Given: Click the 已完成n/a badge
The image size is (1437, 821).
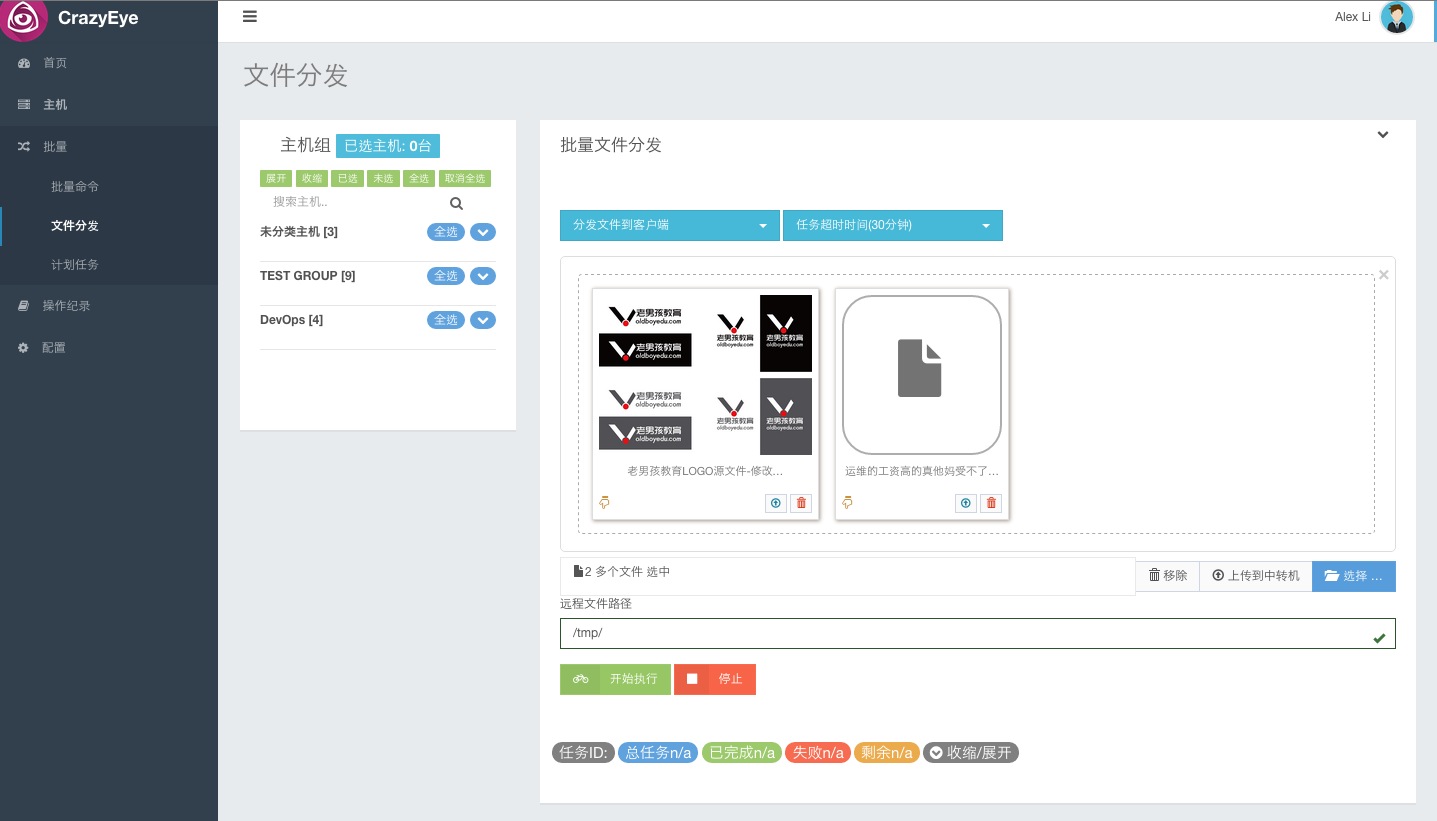Looking at the screenshot, I should [x=741, y=753].
